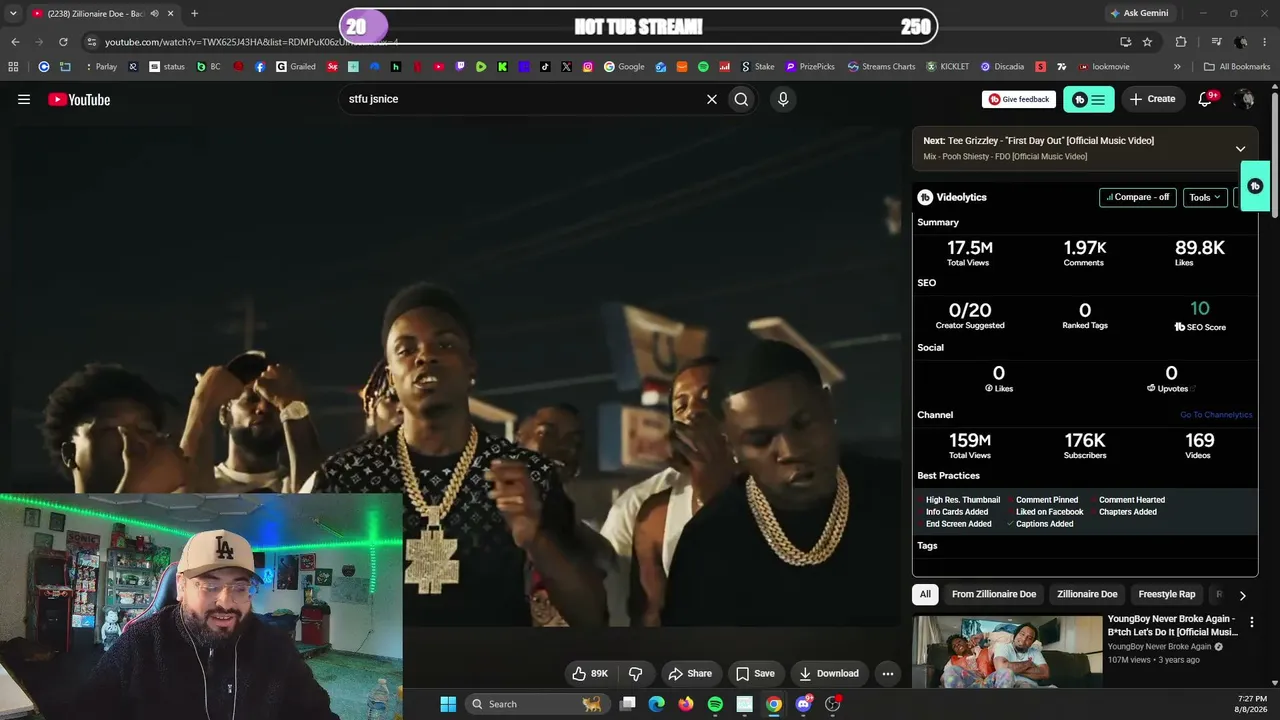Open the All Bookmarks folder
Viewport: 1280px width, 720px height.
(1237, 67)
